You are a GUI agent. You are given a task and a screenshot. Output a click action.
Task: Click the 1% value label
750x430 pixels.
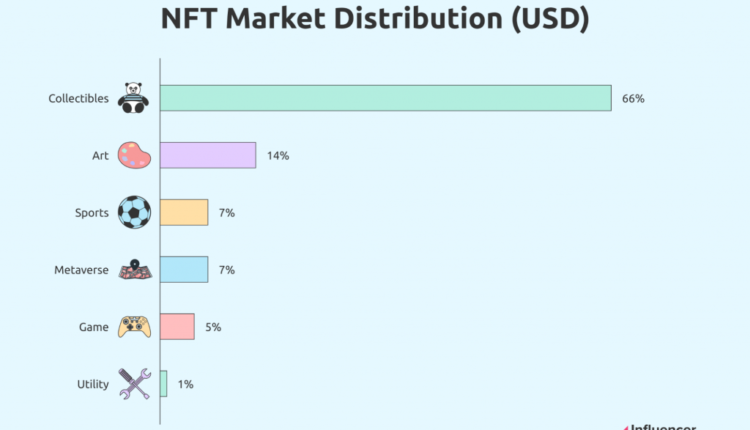tap(186, 384)
